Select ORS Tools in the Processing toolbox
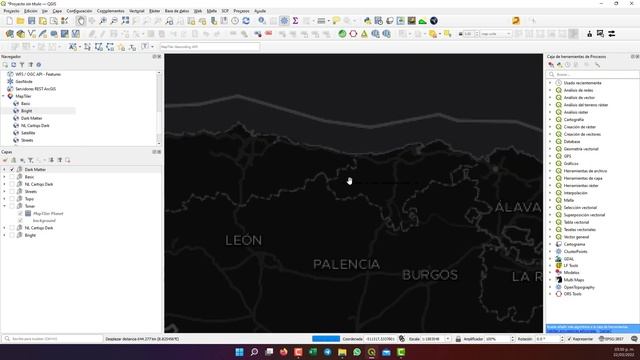This screenshot has width=640, height=360. [x=573, y=294]
